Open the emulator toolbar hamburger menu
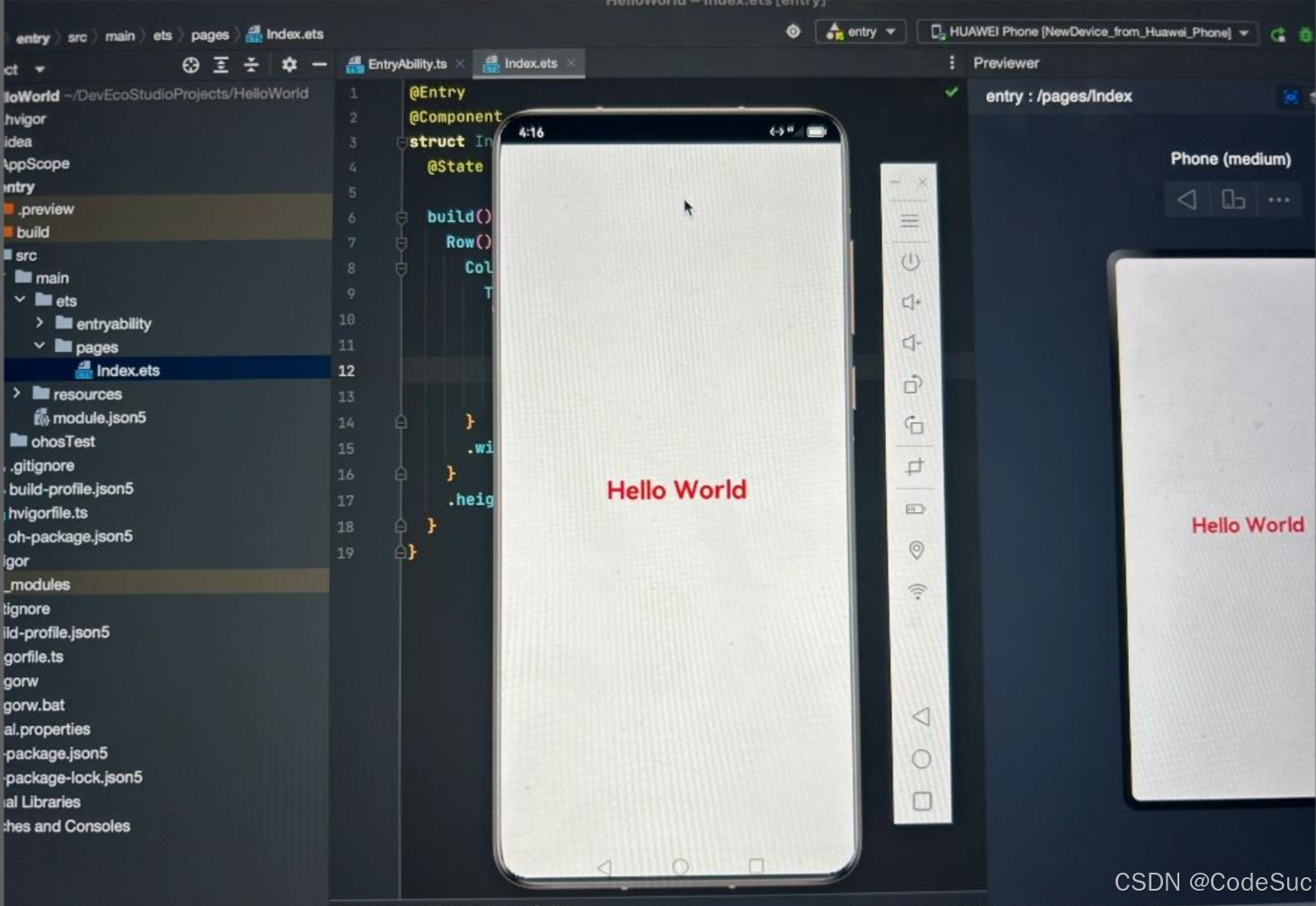This screenshot has width=1316, height=906. pyautogui.click(x=910, y=221)
